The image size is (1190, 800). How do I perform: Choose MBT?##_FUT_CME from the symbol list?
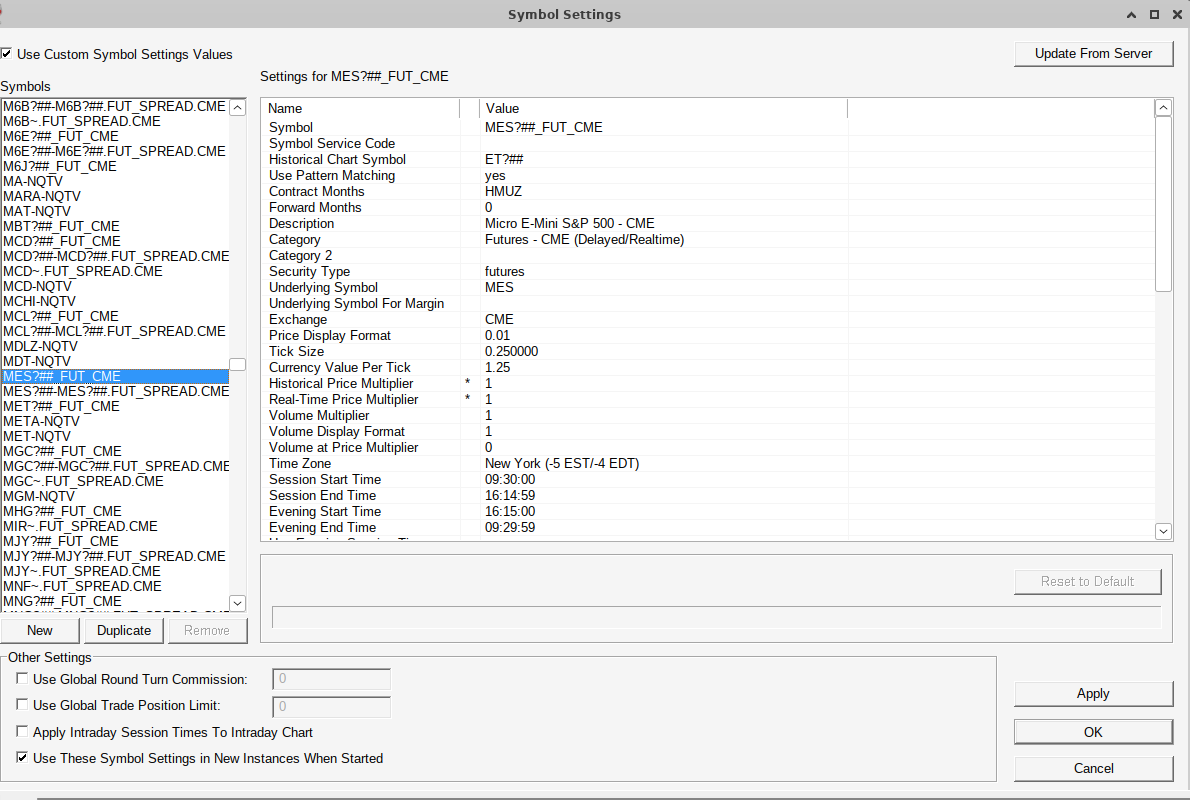(x=61, y=226)
